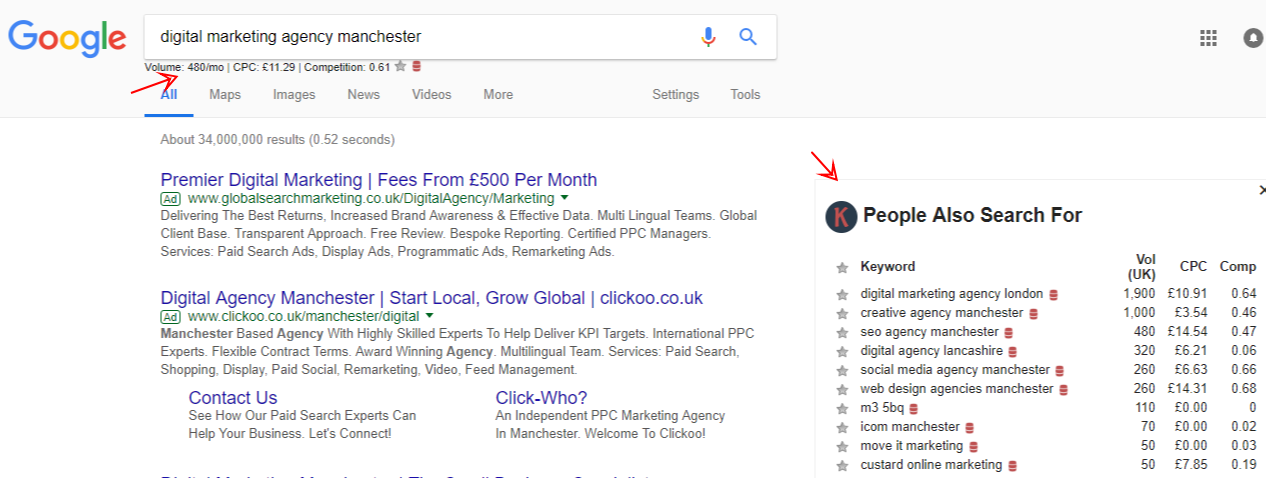Expand dropdown arrow beside globalsearchmarketing URL
Screen dimensions: 1266x478
[564, 198]
